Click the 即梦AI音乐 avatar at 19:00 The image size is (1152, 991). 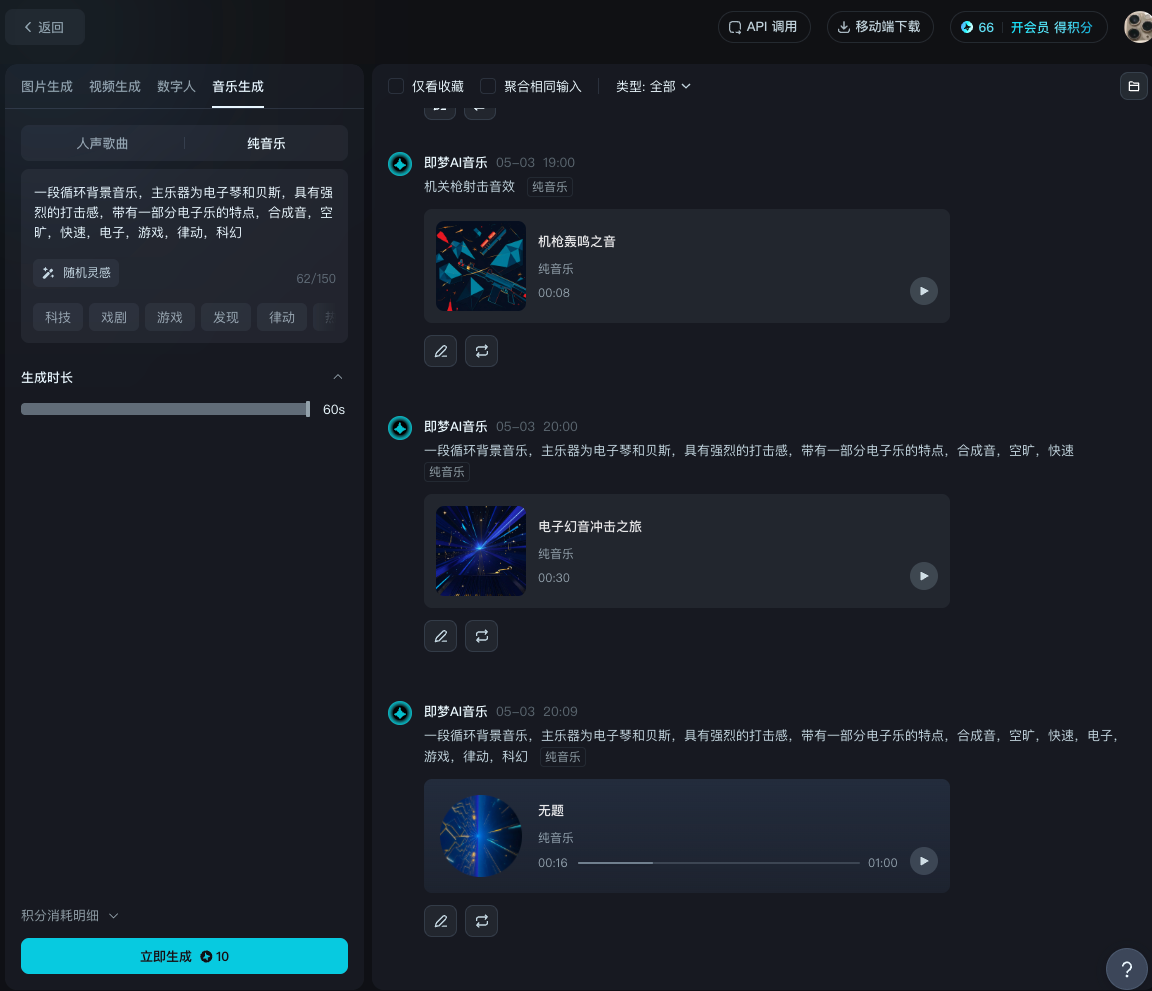(x=400, y=164)
